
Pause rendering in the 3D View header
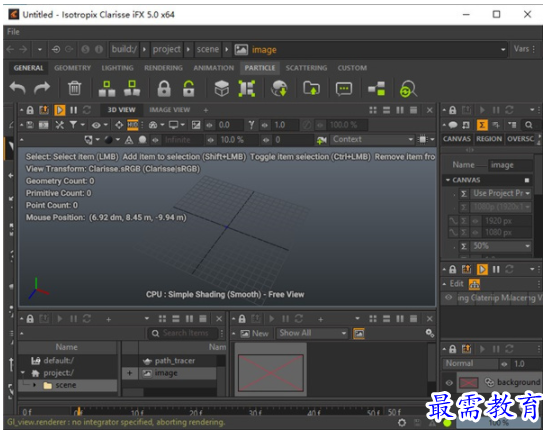(x=73, y=110)
